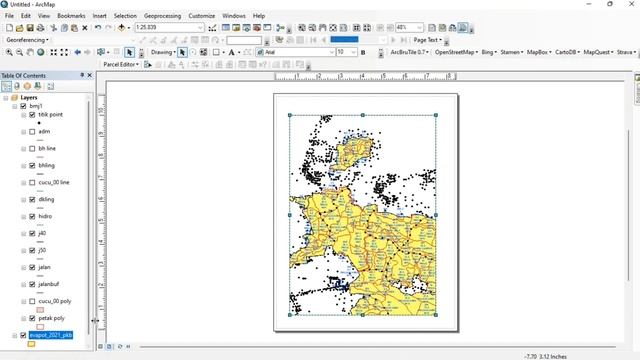This screenshot has width=640, height=360.
Task: Select the Pan hand tool
Action: click(30, 52)
